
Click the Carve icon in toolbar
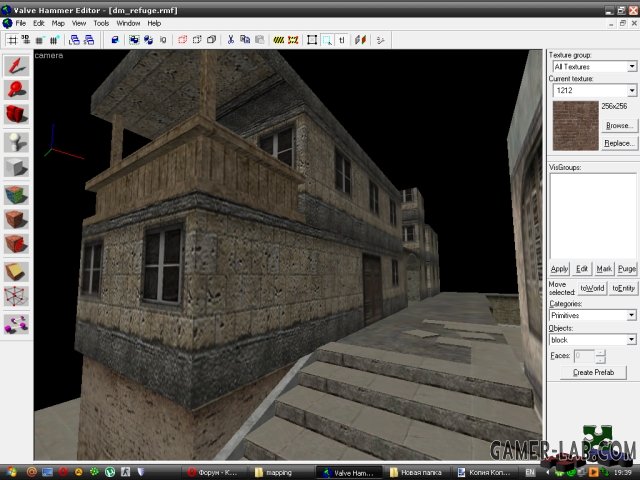click(x=115, y=40)
